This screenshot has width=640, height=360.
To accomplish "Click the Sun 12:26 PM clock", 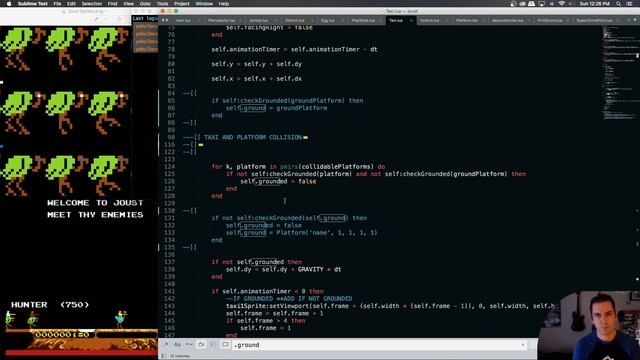I will [x=594, y=4].
